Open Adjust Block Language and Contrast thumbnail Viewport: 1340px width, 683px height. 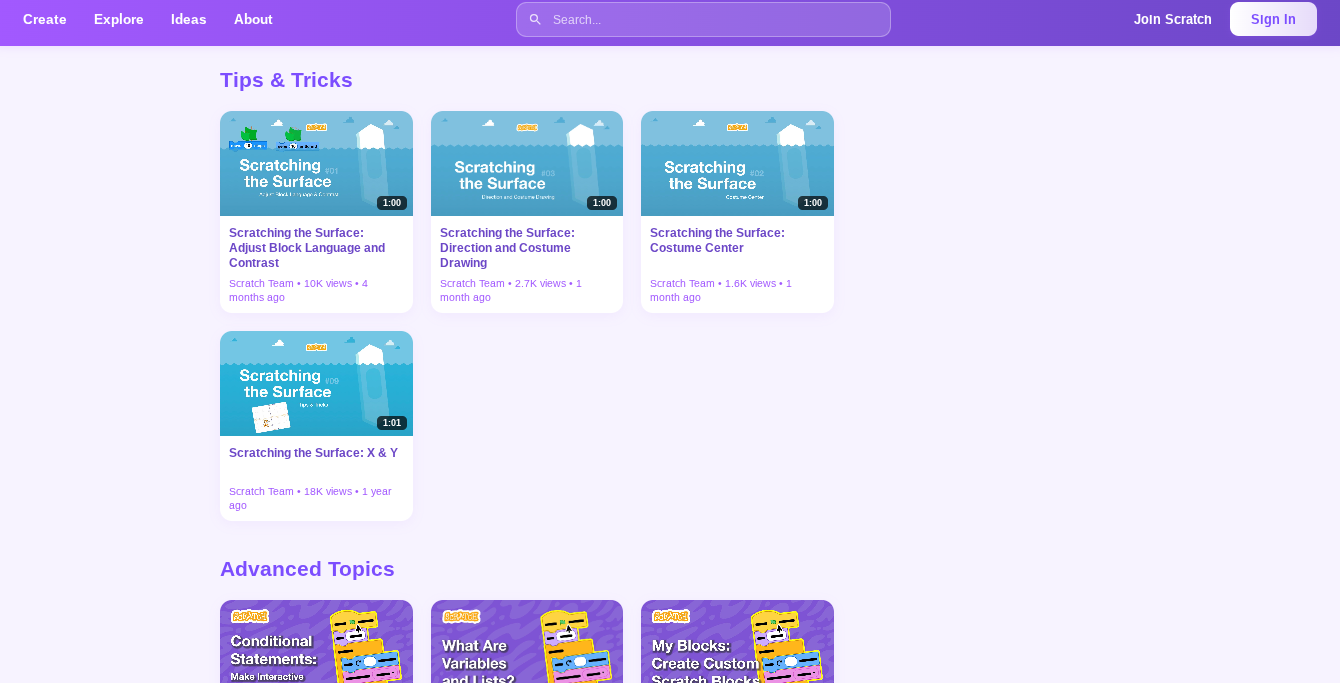click(x=316, y=163)
